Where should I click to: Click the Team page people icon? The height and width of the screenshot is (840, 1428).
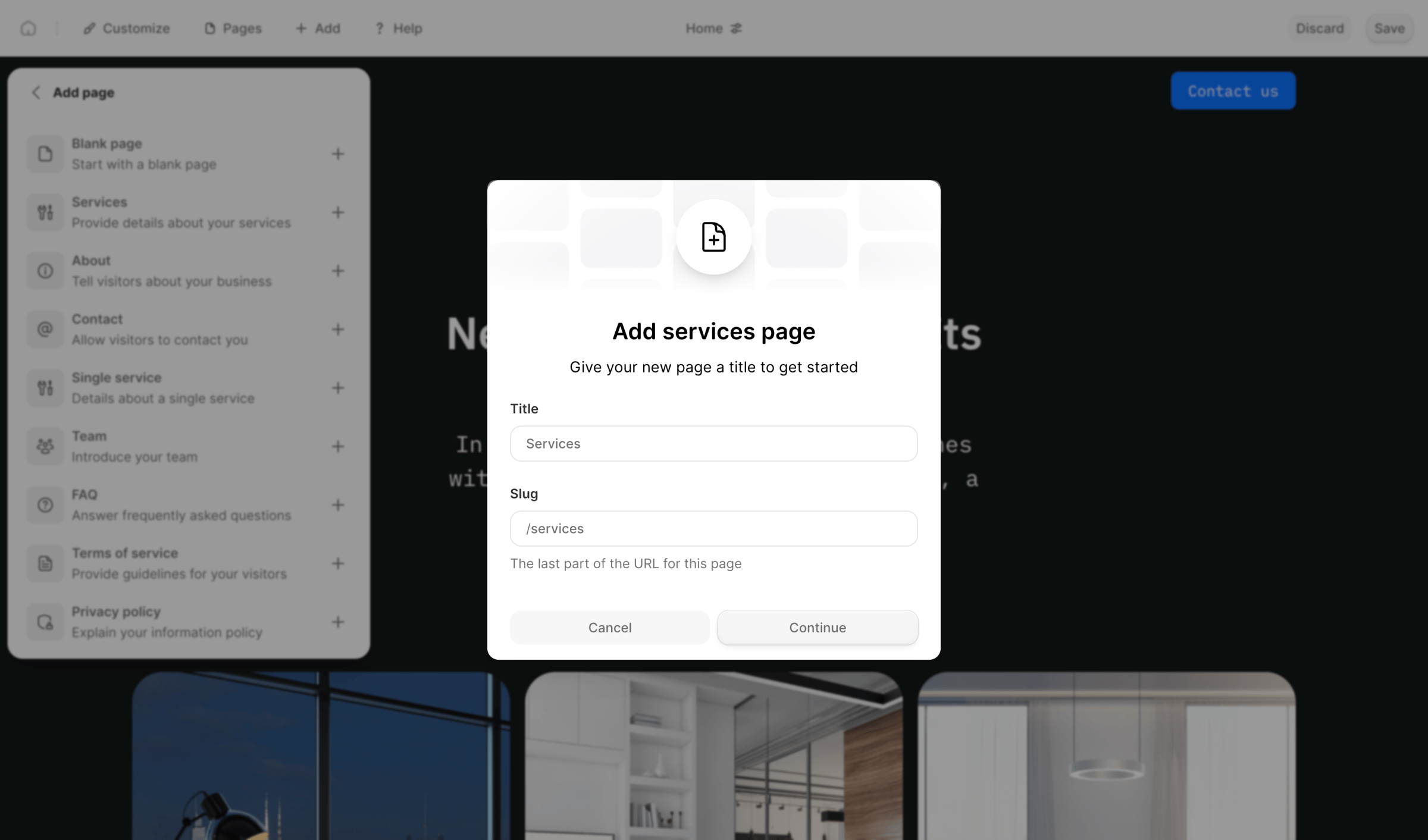45,446
